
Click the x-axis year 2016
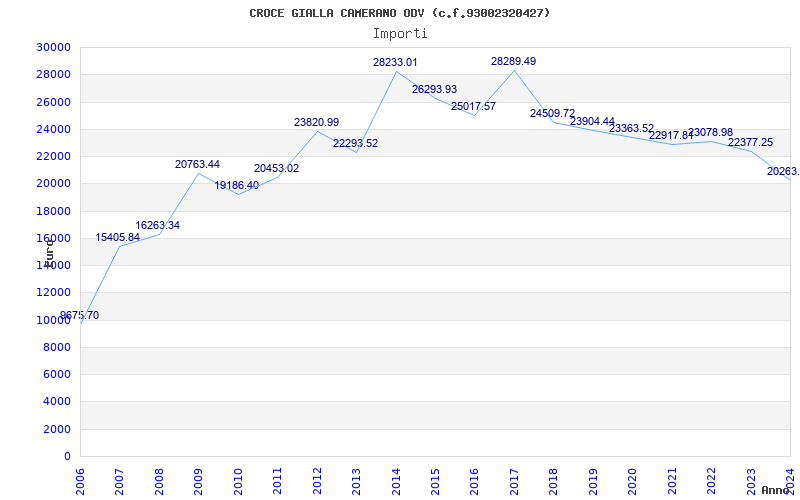click(474, 481)
